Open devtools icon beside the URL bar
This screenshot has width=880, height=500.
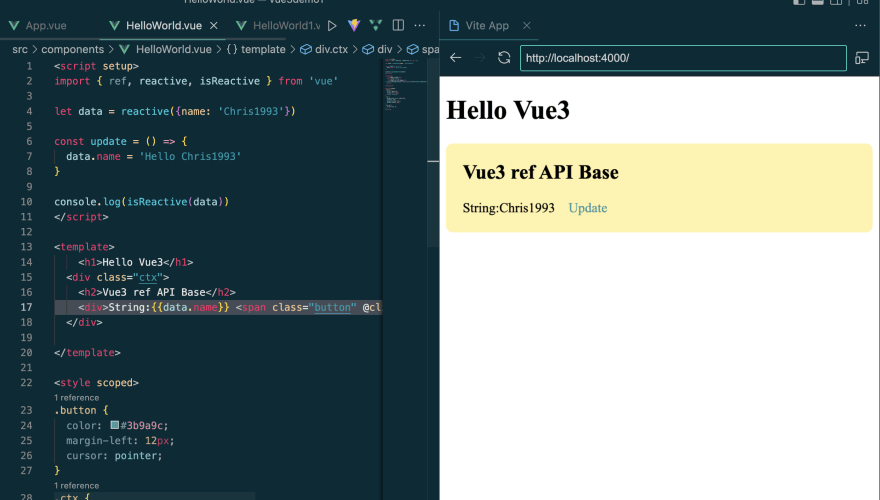(862, 58)
